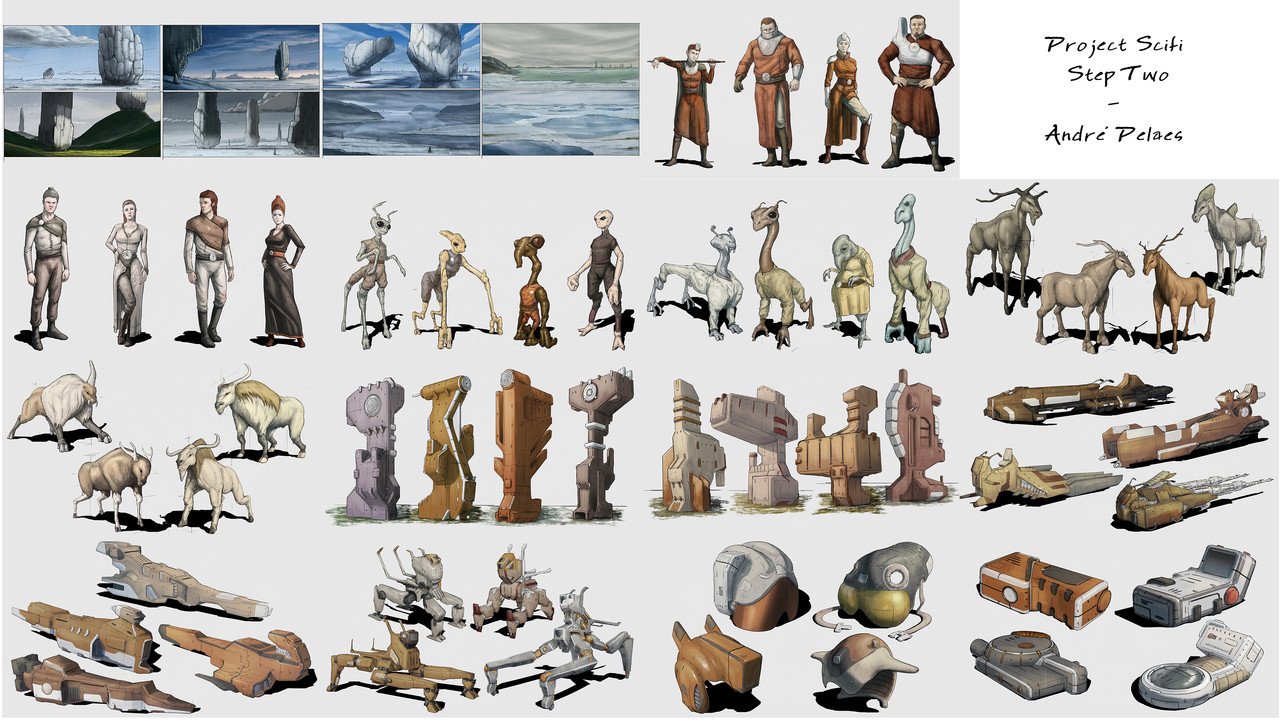
Task: Click the "André Pelaes" author name
Action: [x=1113, y=133]
